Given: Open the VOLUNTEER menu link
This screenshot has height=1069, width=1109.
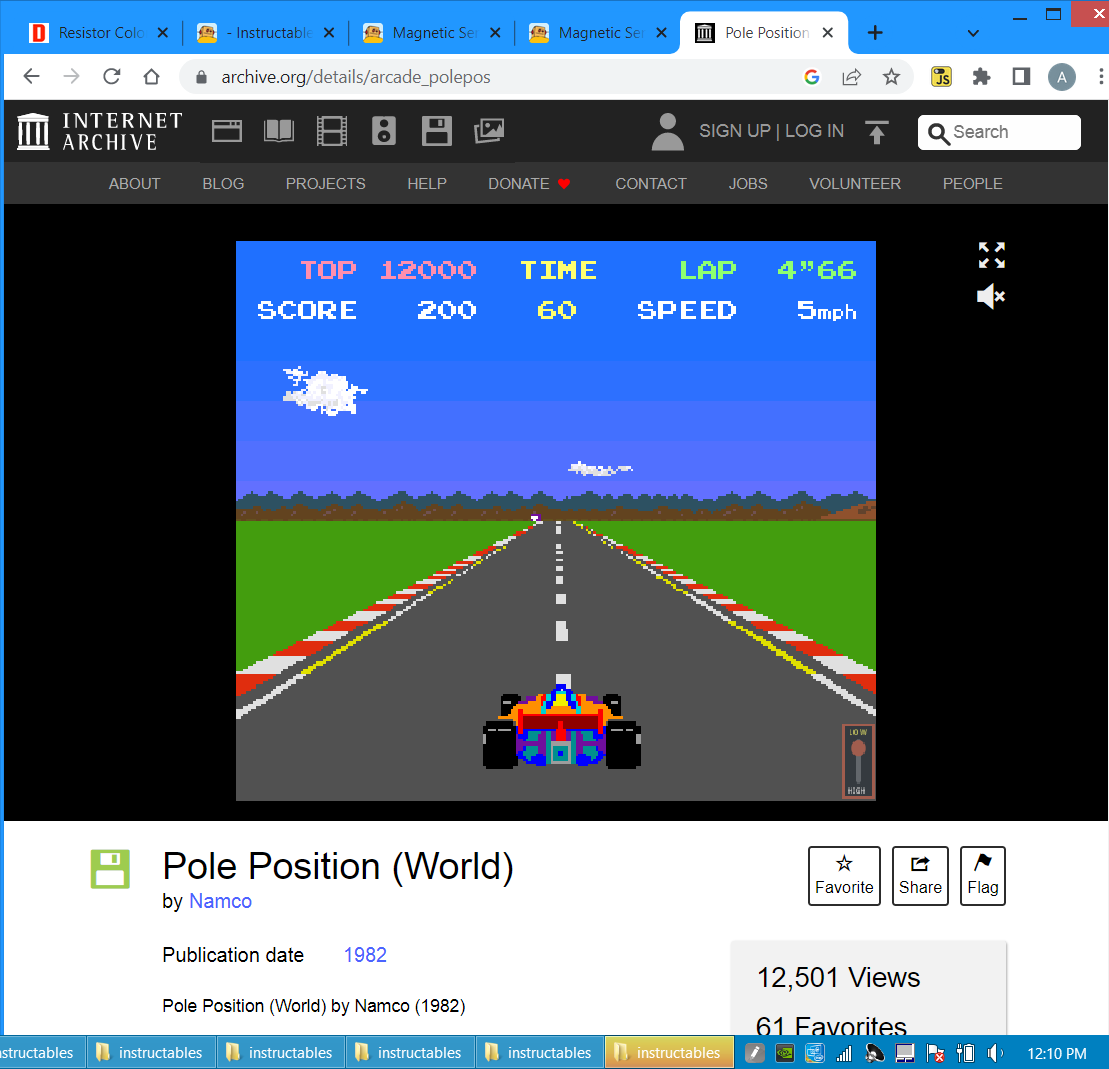Looking at the screenshot, I should pos(854,184).
